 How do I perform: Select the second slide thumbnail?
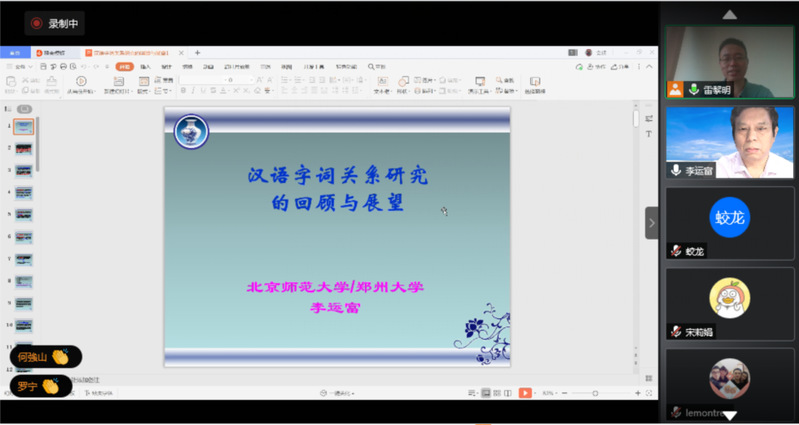click(23, 148)
